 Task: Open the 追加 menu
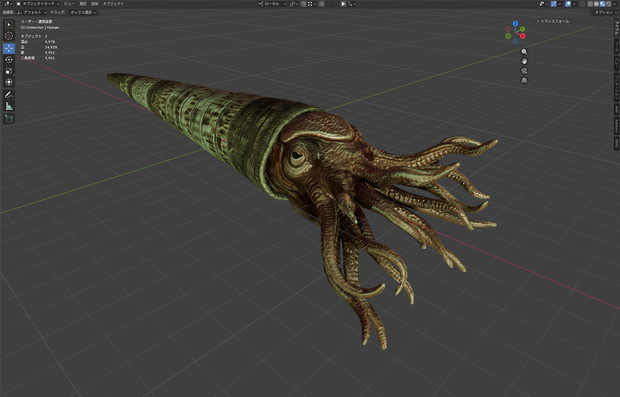tap(95, 4)
